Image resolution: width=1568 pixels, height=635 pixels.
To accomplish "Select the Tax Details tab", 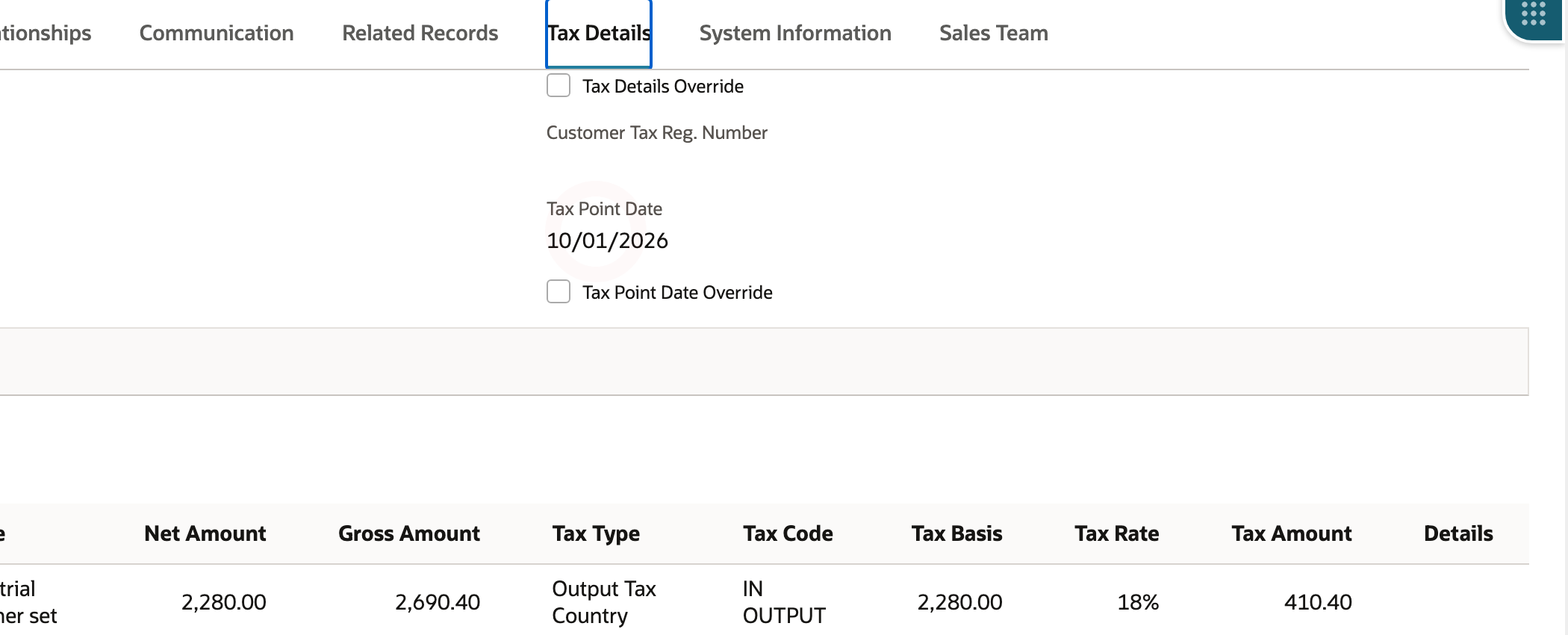I will 599,33.
